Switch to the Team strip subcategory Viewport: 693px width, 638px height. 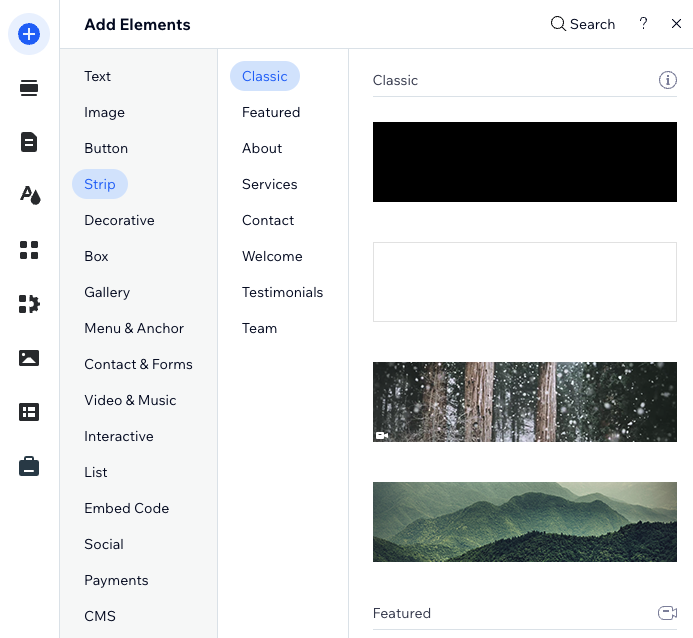click(259, 328)
